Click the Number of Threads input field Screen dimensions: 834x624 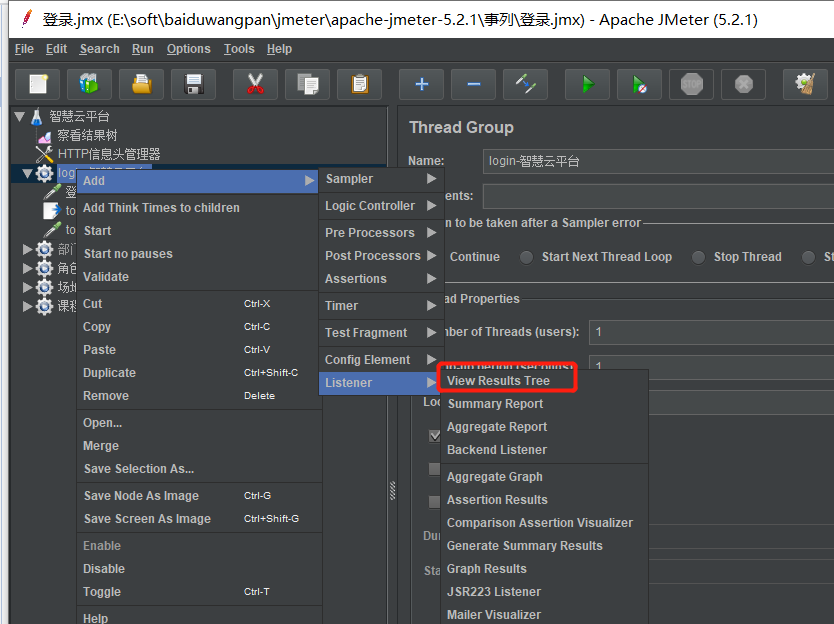711,332
